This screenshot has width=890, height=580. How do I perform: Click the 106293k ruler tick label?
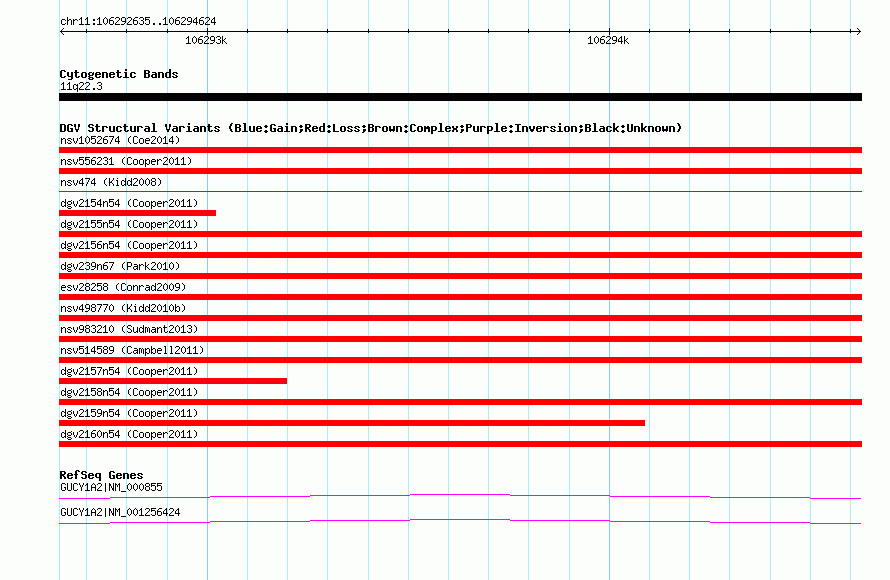tap(206, 40)
